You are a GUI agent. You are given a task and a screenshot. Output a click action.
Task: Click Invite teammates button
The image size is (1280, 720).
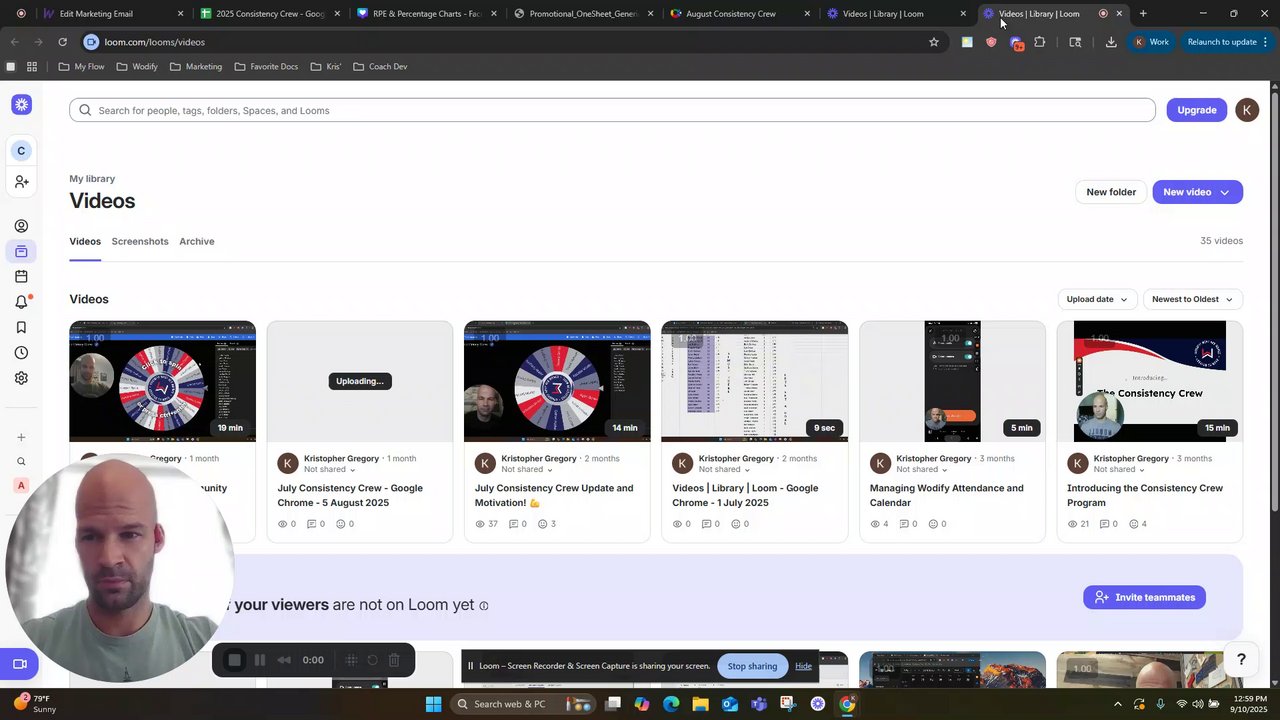1144,597
